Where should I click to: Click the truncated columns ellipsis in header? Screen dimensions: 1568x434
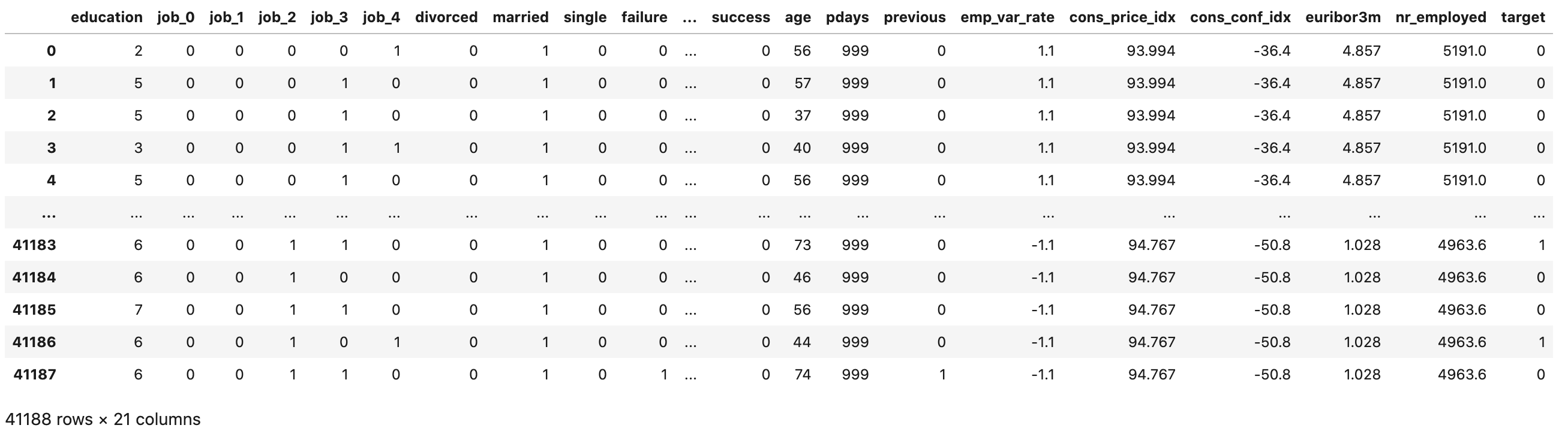[x=689, y=17]
